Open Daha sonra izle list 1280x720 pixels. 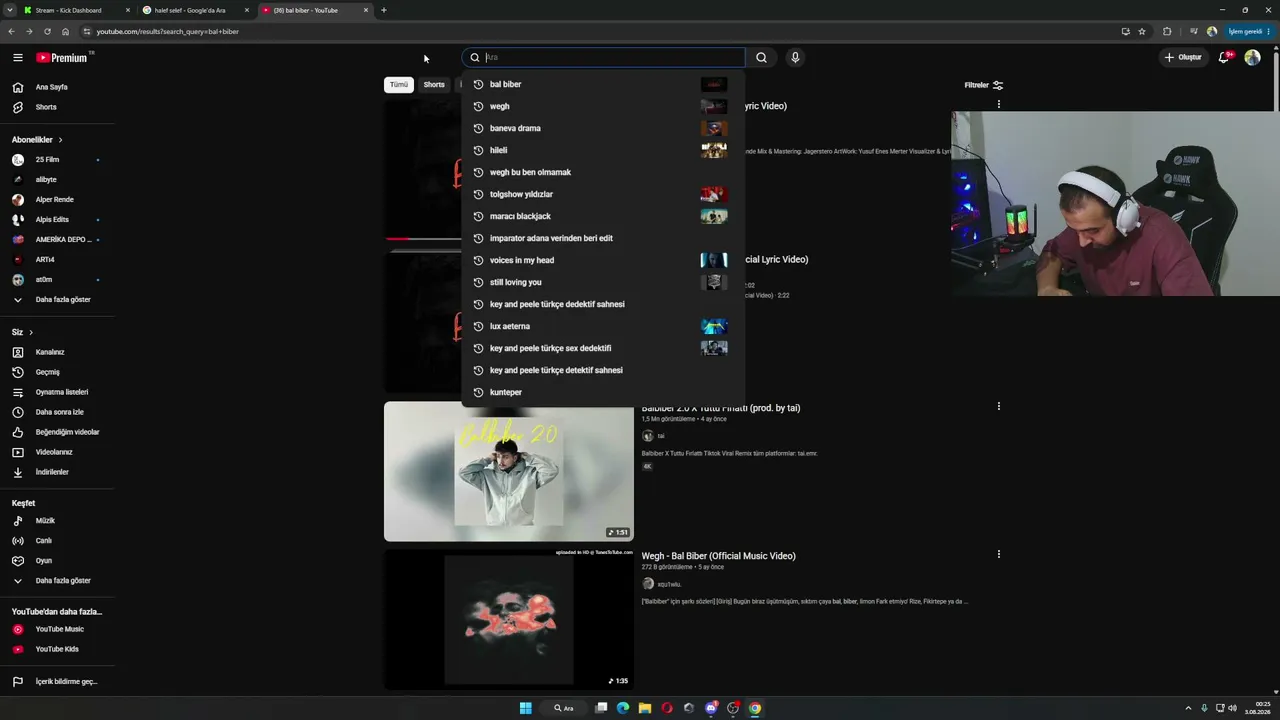(x=57, y=412)
